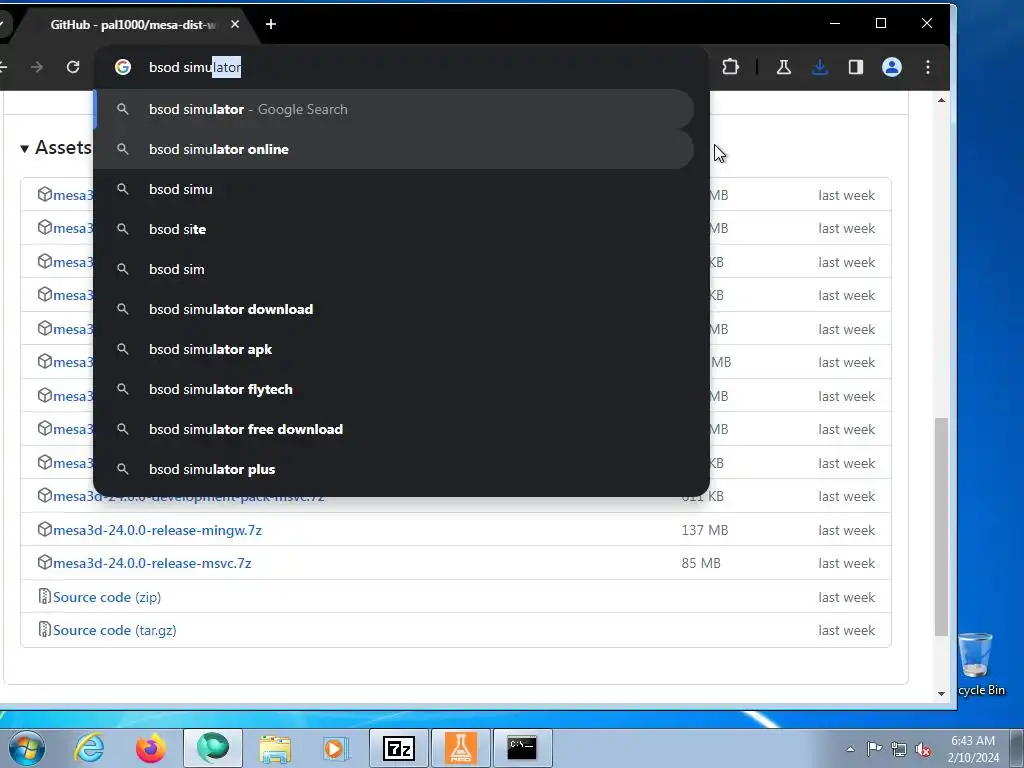
Task: Open the clock showing 6:43 AM
Action: pyautogui.click(x=973, y=749)
